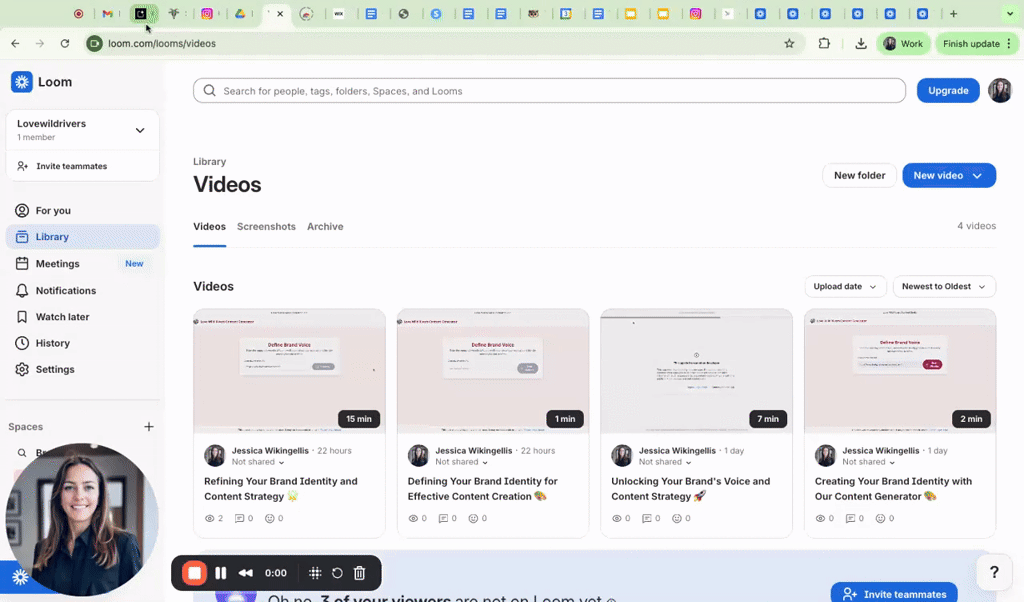The width and height of the screenshot is (1024, 602).
Task: Pause the recording
Action: (221, 573)
